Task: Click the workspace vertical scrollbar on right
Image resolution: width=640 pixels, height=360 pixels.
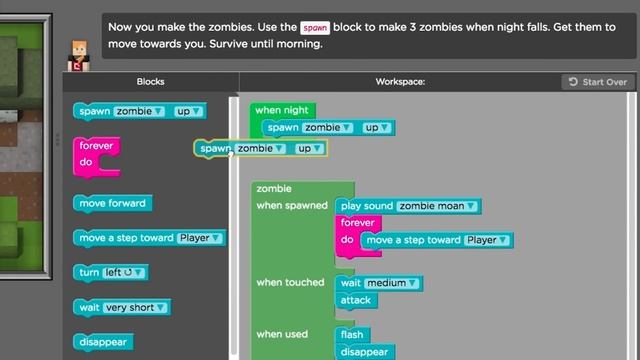Action: tap(631, 227)
